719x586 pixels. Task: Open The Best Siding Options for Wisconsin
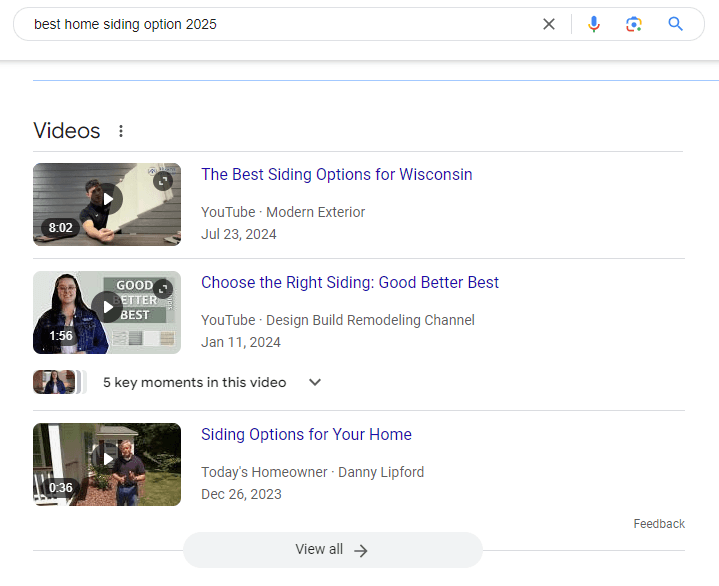337,175
